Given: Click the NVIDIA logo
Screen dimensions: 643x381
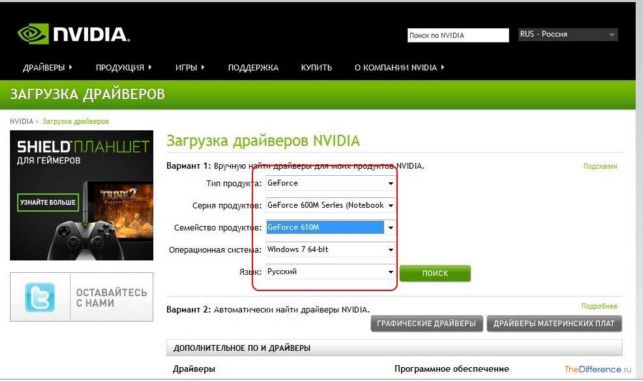Looking at the screenshot, I should pos(74,34).
